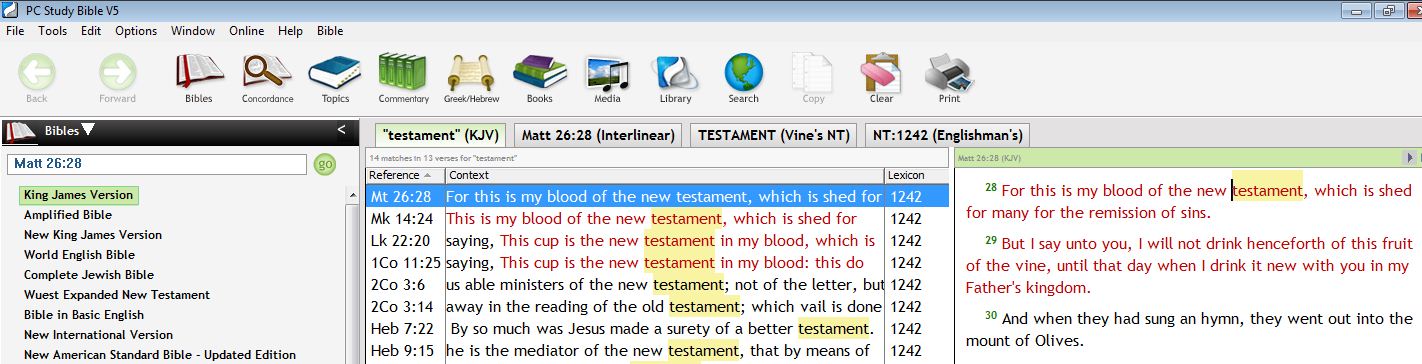This screenshot has height=364, width=1422.
Task: Click the Clear eraser icon
Action: [881, 78]
